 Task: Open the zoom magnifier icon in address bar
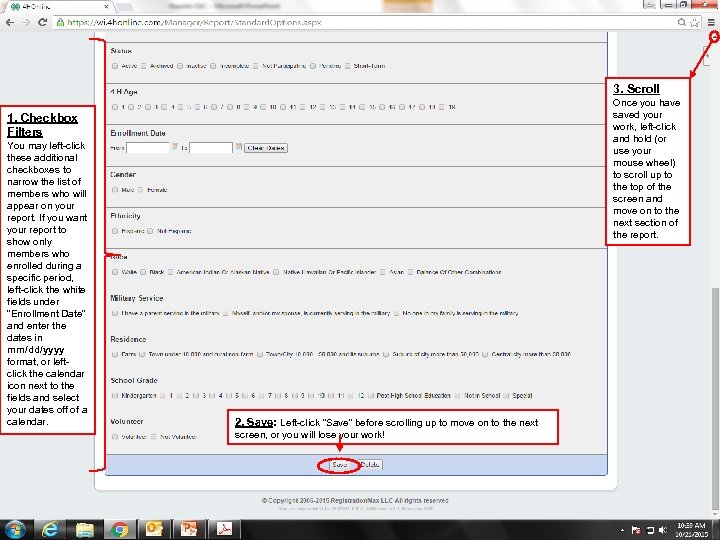pos(682,22)
